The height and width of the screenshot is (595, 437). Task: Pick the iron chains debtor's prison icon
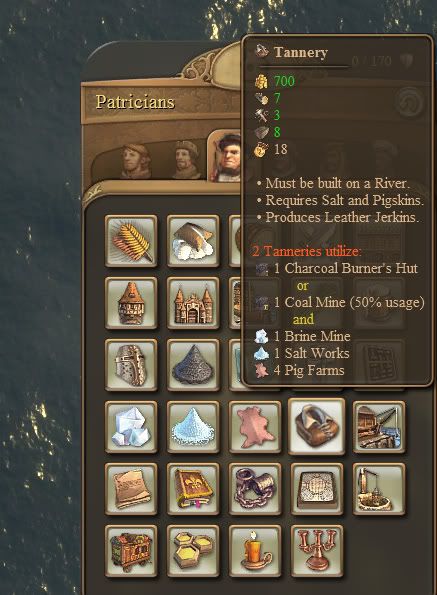click(x=255, y=489)
